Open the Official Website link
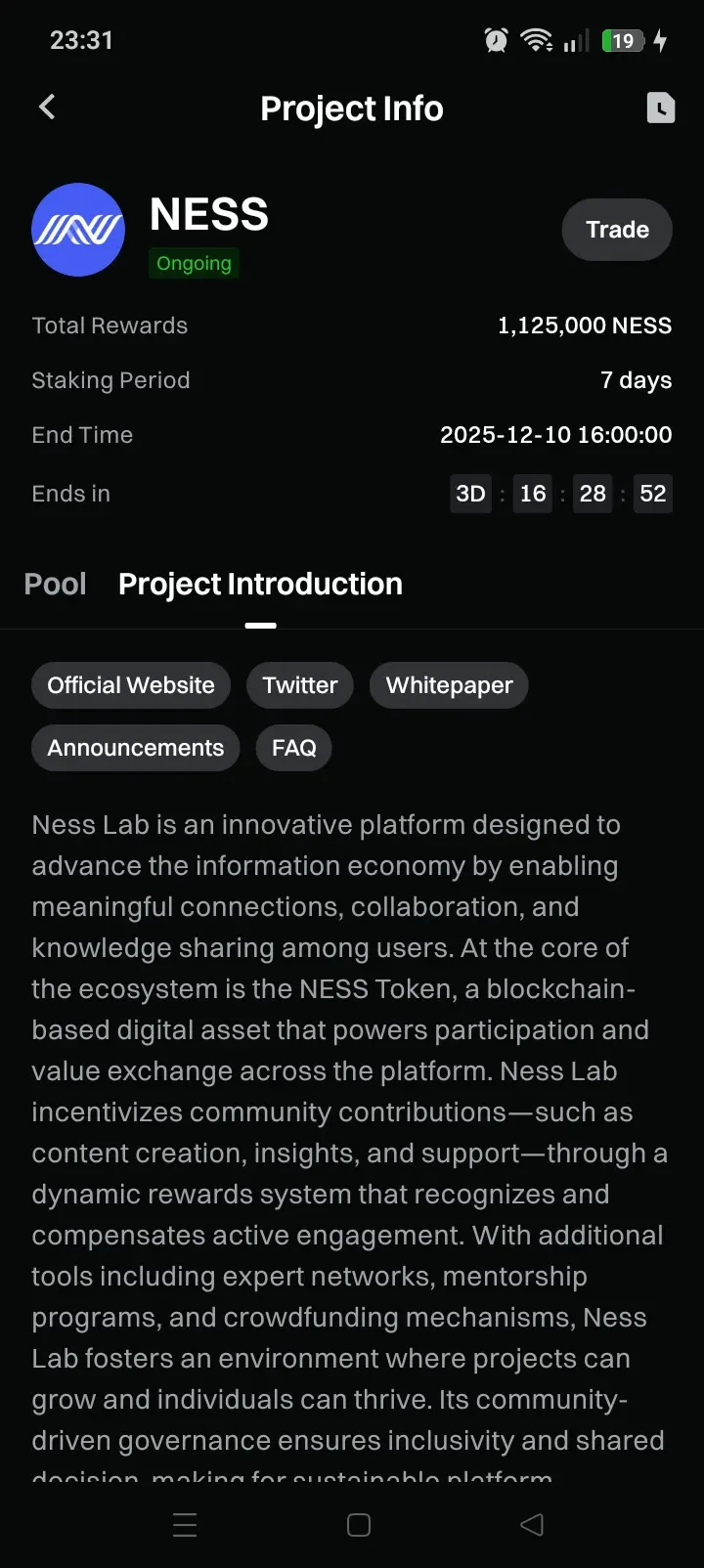This screenshot has height=1568, width=704. 131,685
